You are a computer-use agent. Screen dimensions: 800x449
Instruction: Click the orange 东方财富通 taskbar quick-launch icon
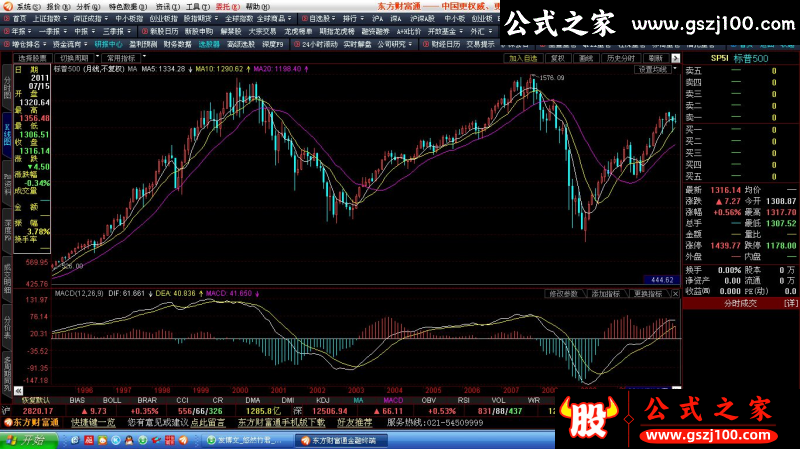183,440
